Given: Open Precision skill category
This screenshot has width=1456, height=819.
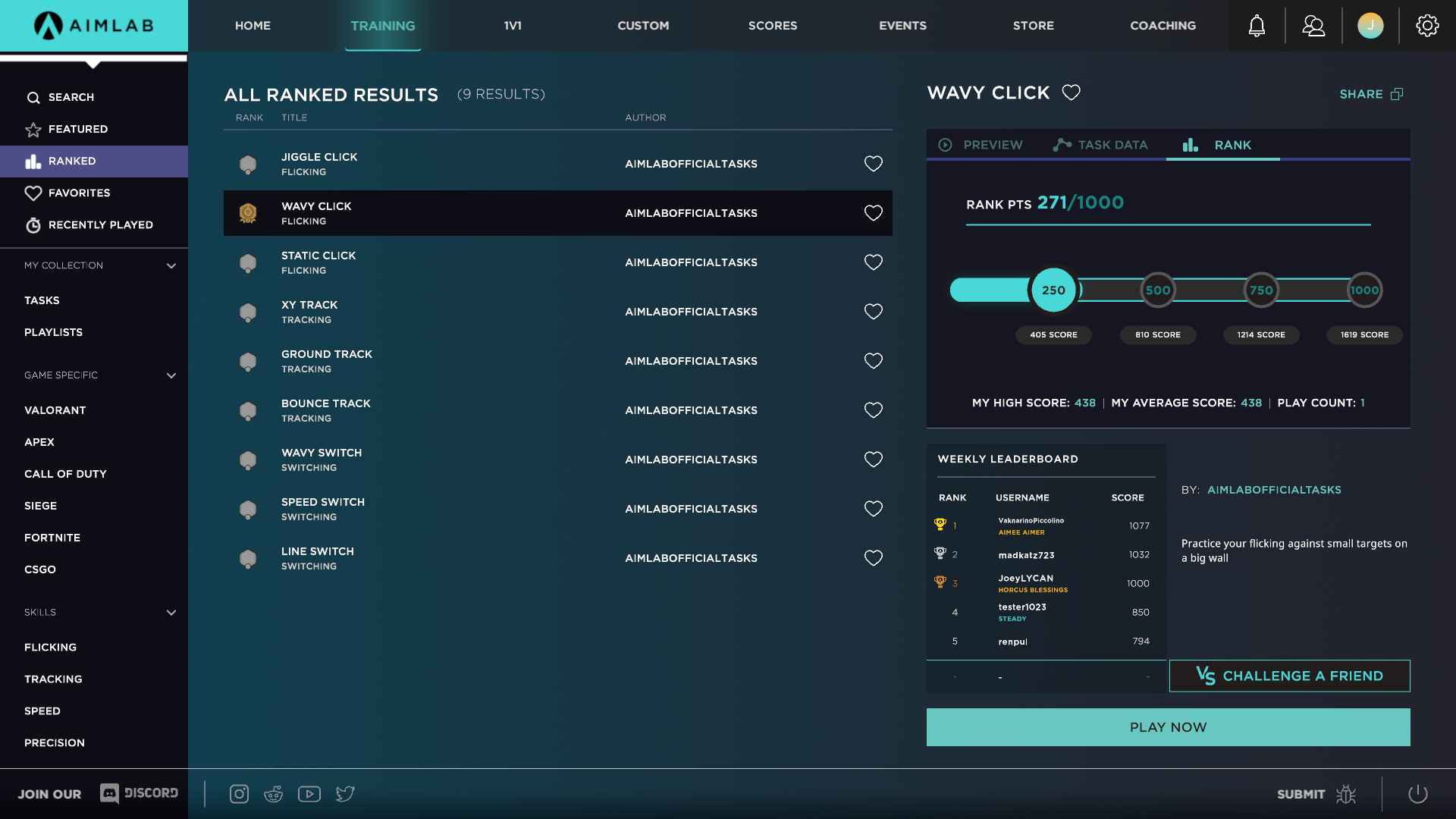Looking at the screenshot, I should click(55, 742).
